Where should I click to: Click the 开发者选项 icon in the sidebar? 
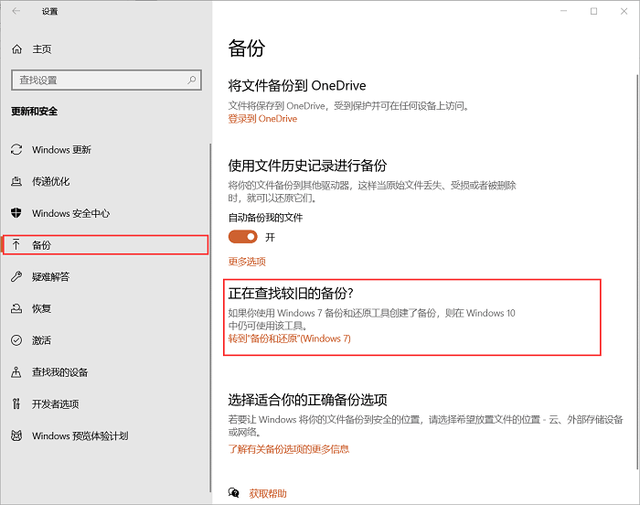(x=16, y=404)
